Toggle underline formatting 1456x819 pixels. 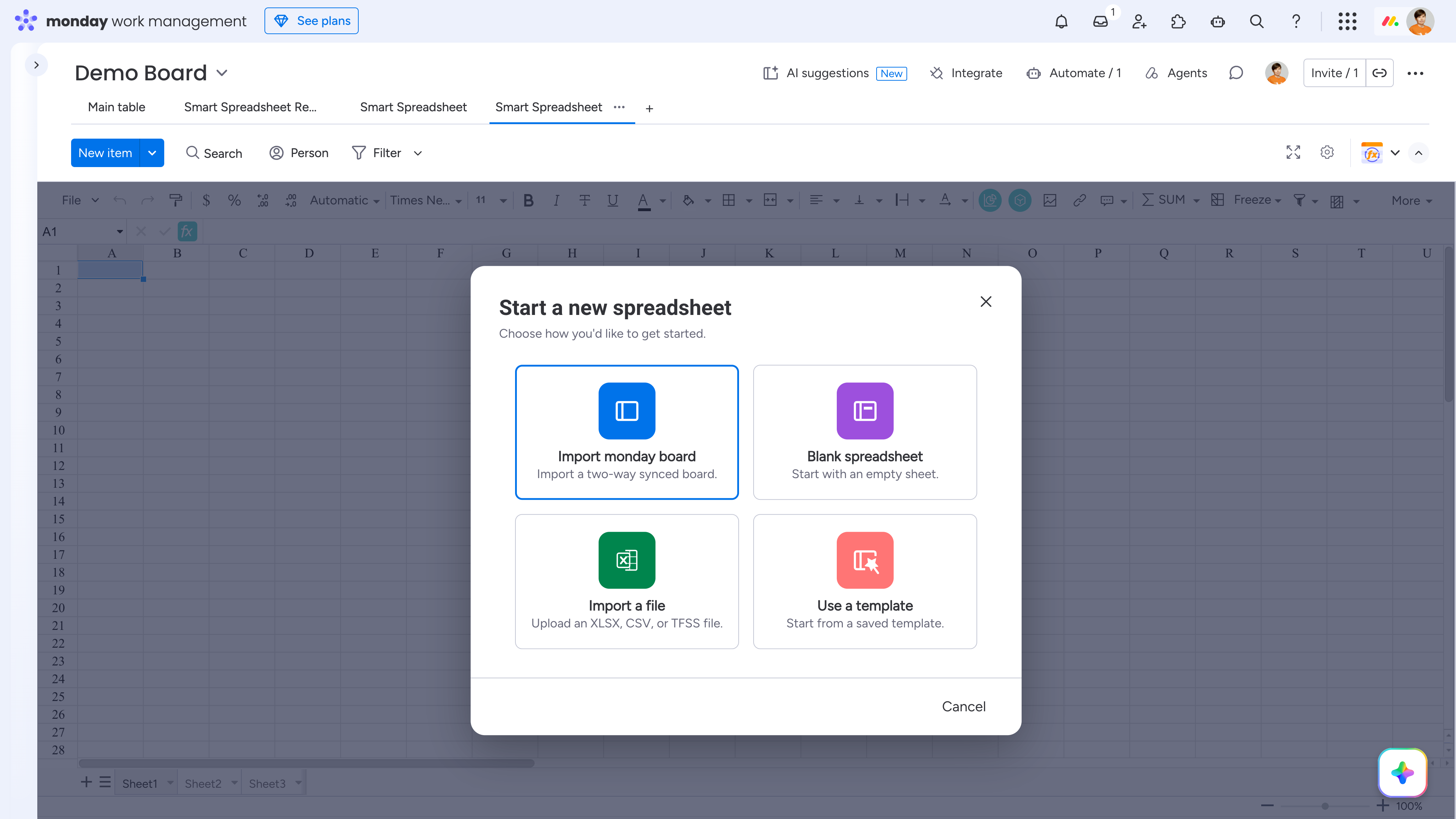[613, 200]
